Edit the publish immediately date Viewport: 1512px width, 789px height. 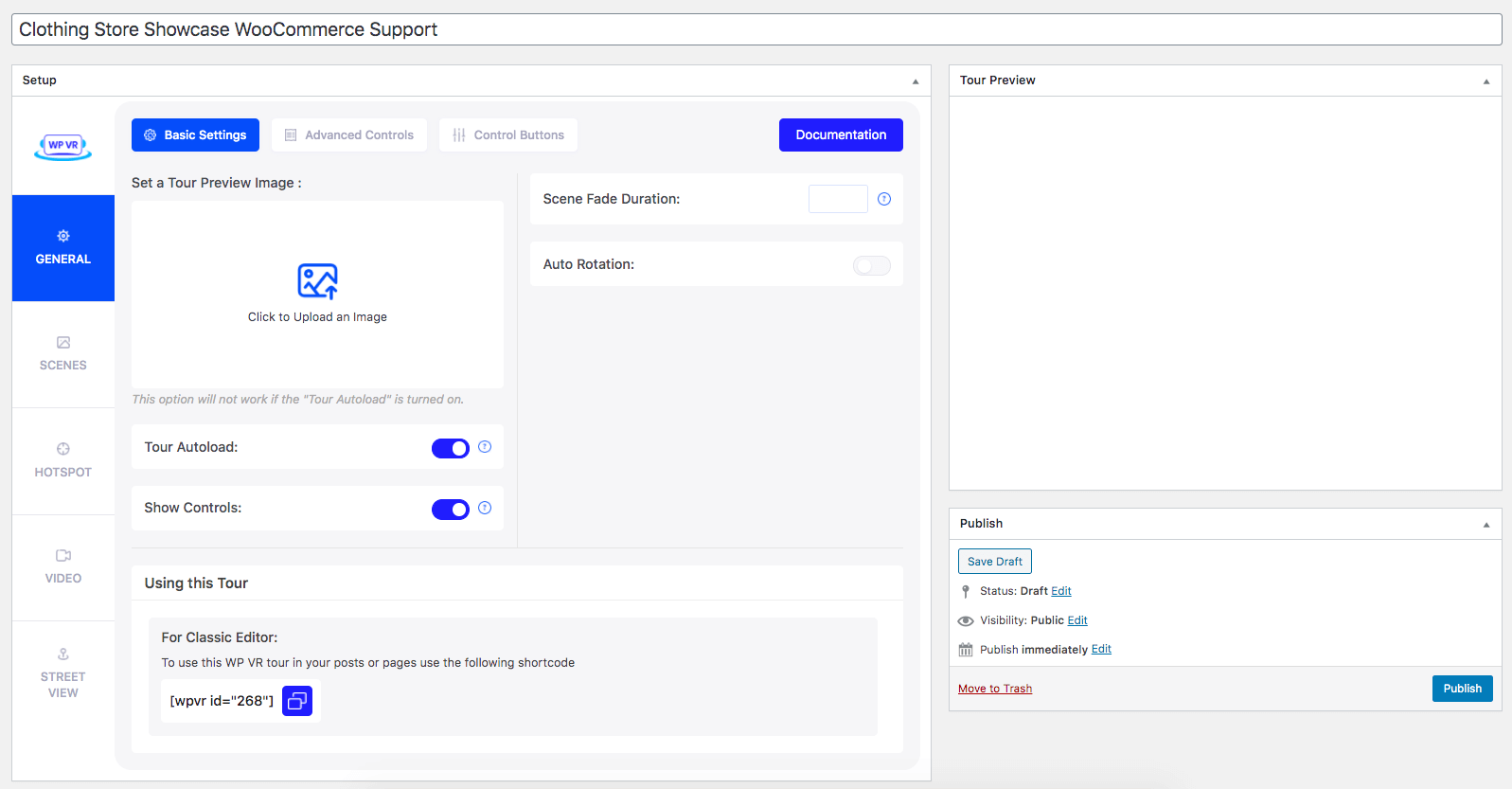click(x=1101, y=649)
